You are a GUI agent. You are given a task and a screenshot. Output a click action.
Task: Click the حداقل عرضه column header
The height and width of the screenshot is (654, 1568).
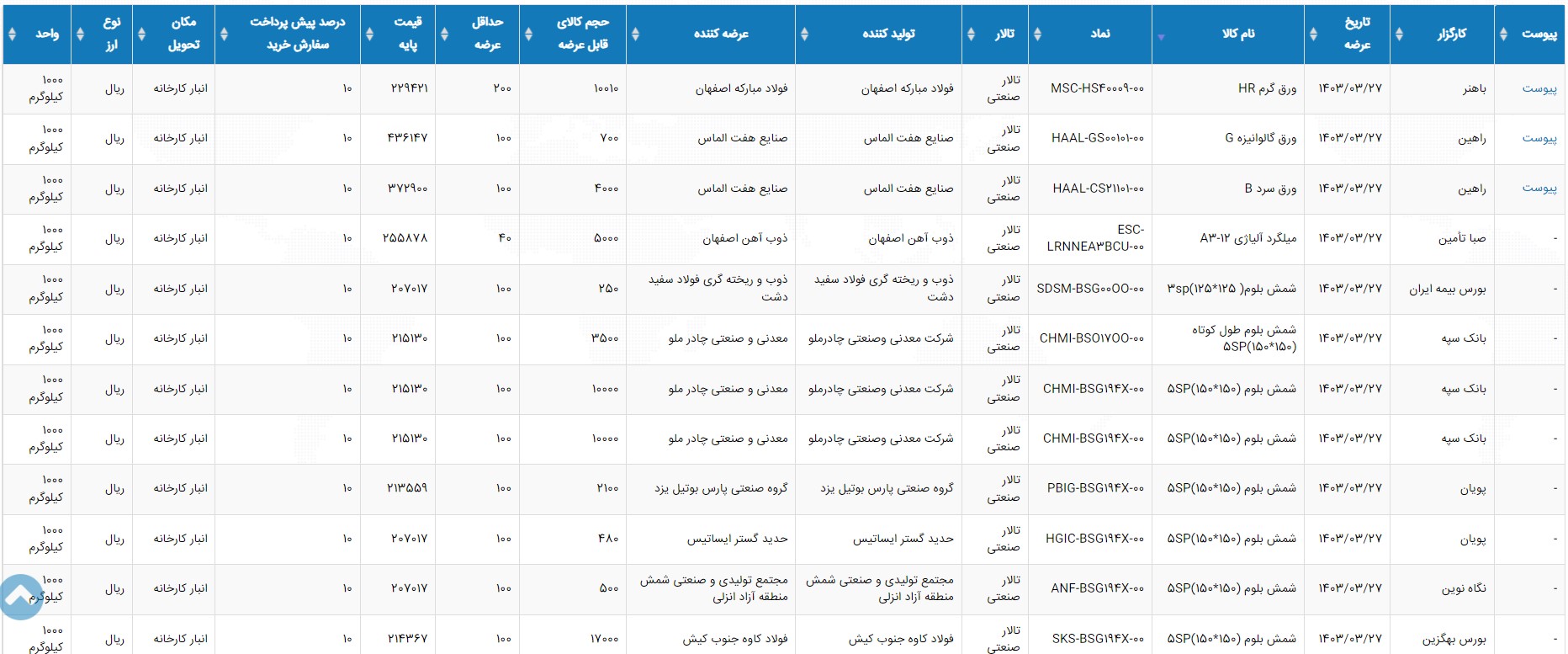pos(477,34)
